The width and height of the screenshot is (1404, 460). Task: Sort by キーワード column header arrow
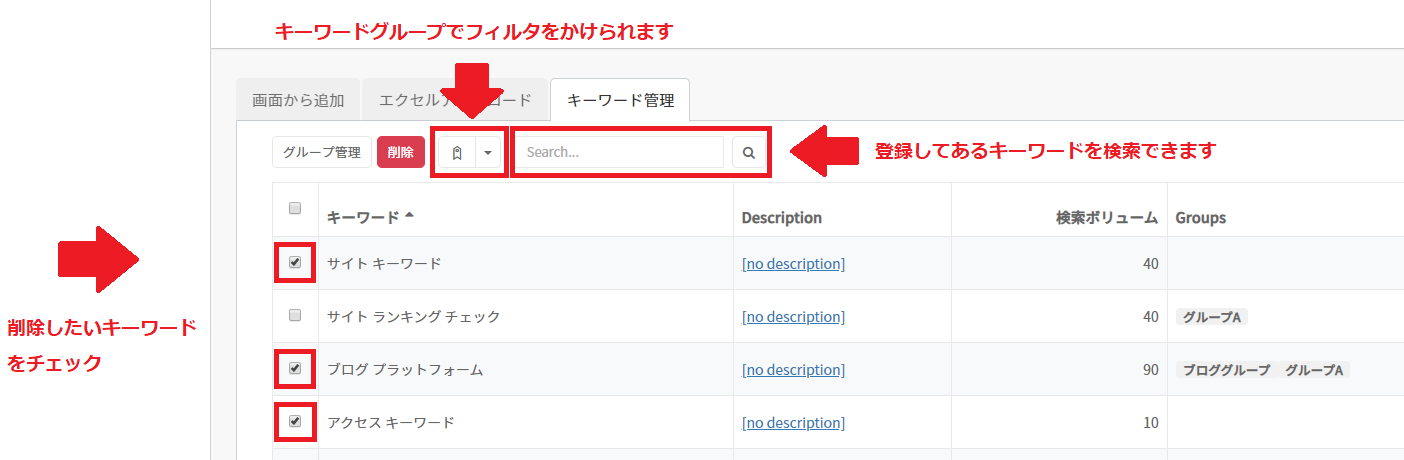[x=409, y=217]
